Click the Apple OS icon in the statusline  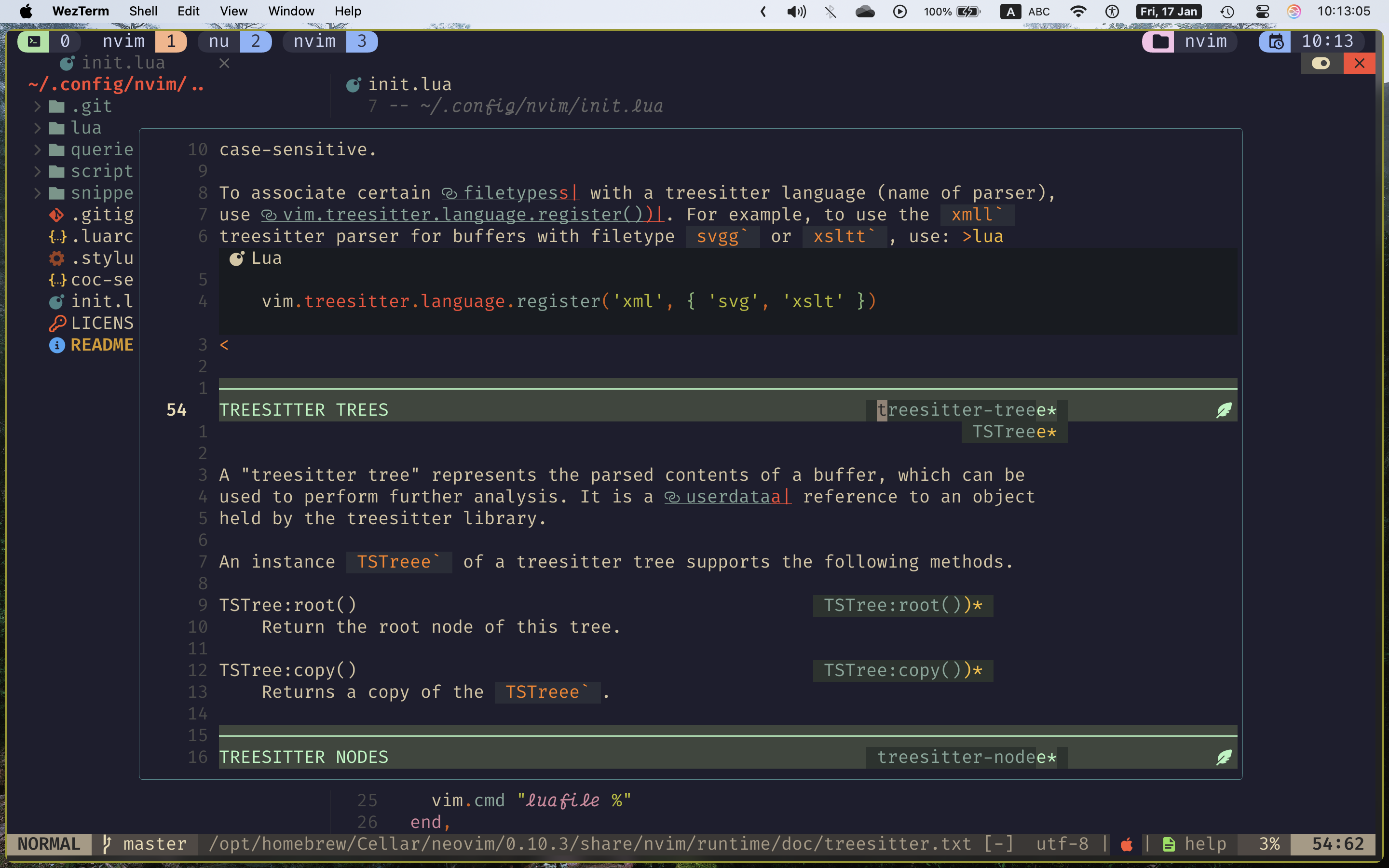1126,844
